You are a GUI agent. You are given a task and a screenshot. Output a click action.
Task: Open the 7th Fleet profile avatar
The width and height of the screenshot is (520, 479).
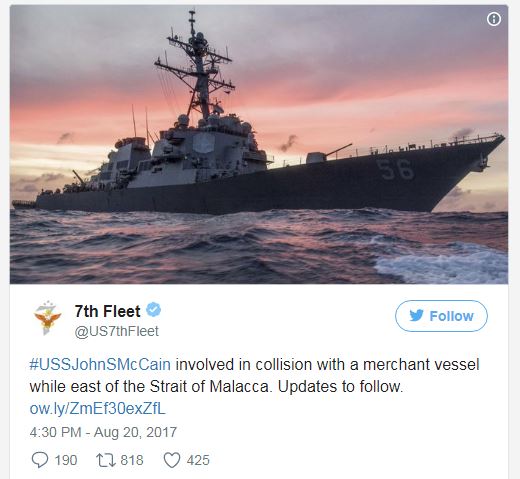(x=48, y=318)
